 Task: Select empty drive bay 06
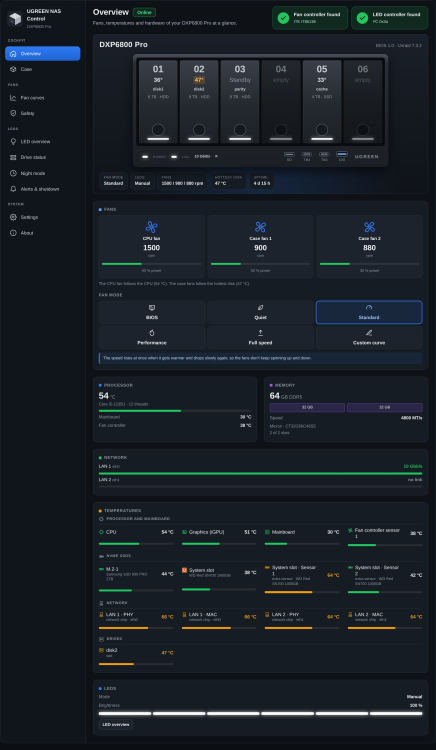point(363,101)
